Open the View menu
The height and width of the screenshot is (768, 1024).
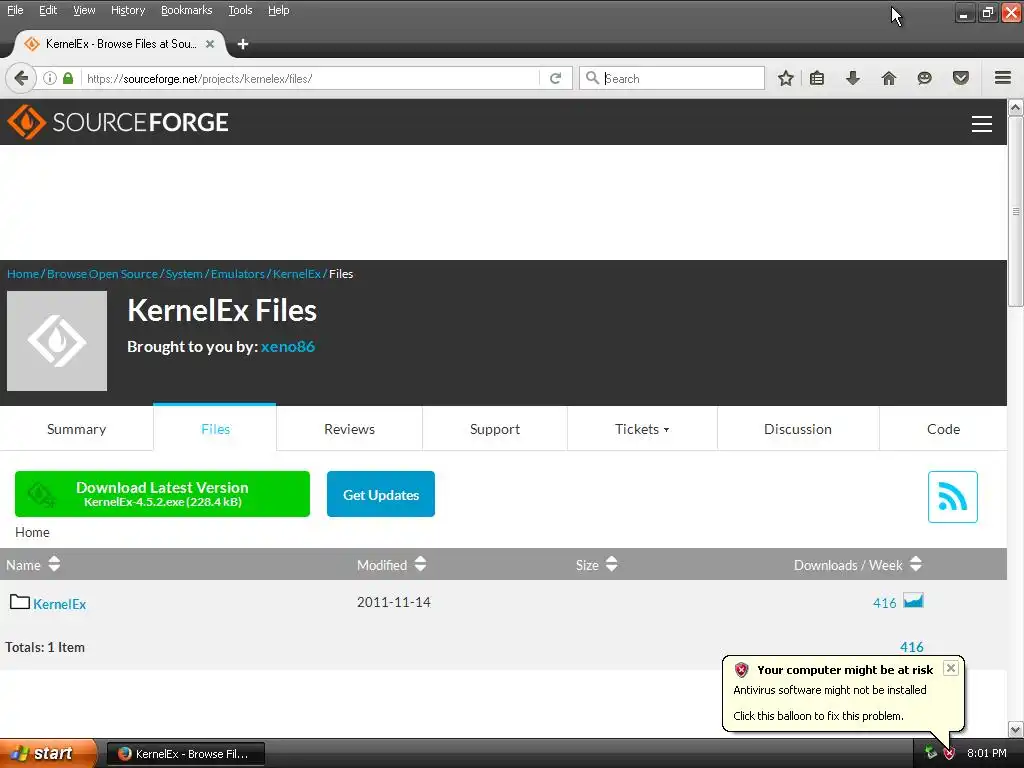click(x=84, y=10)
